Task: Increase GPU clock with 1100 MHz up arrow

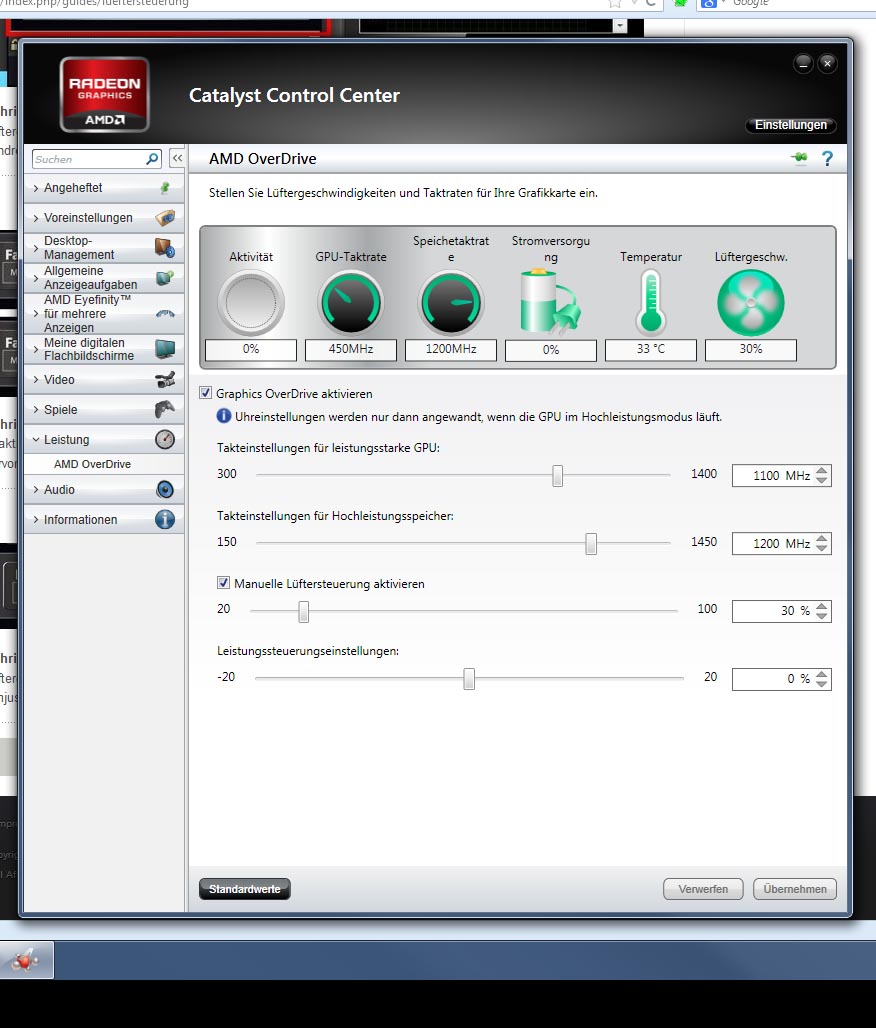Action: [822, 470]
